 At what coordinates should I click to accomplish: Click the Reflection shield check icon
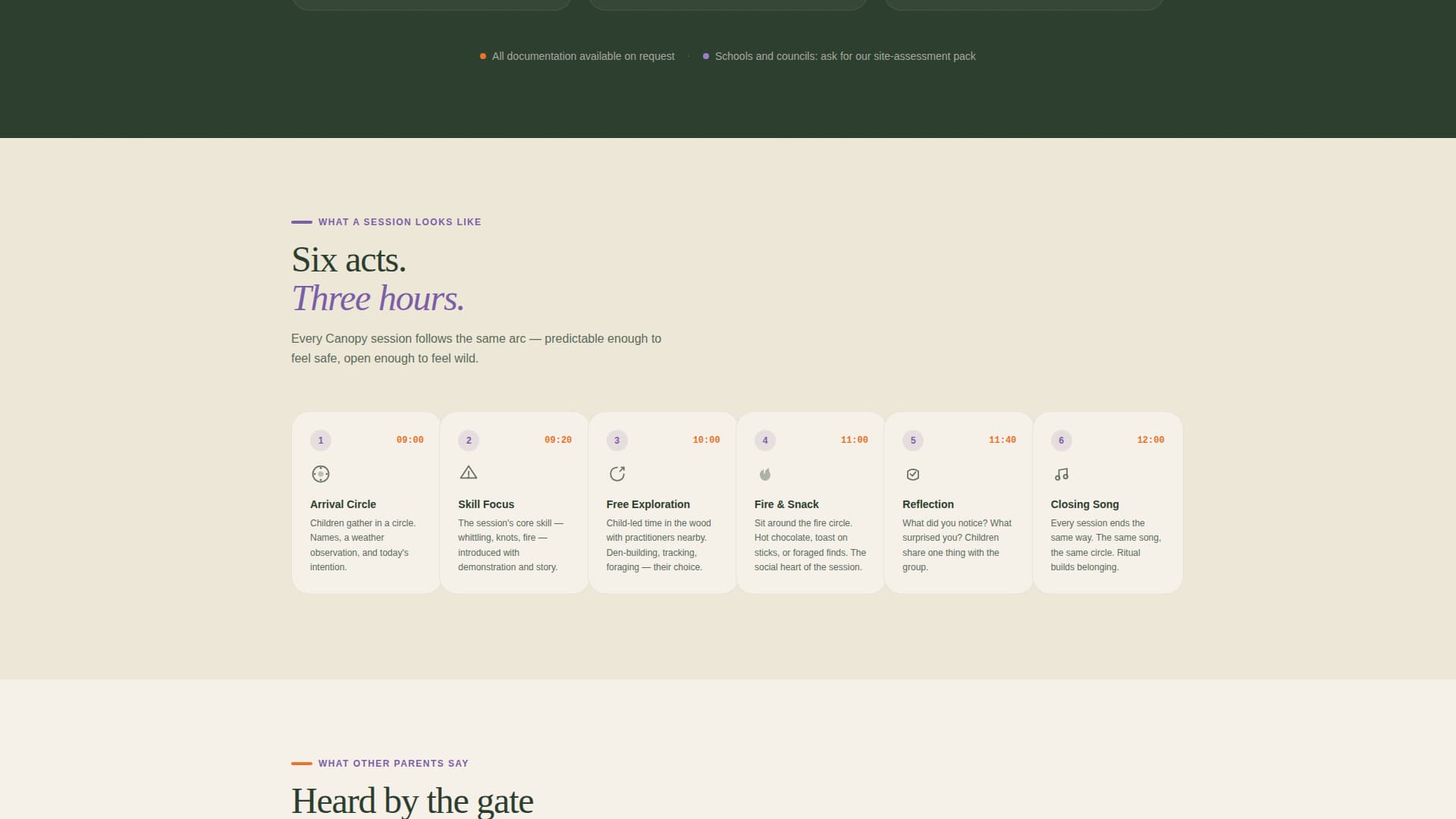[x=913, y=475]
